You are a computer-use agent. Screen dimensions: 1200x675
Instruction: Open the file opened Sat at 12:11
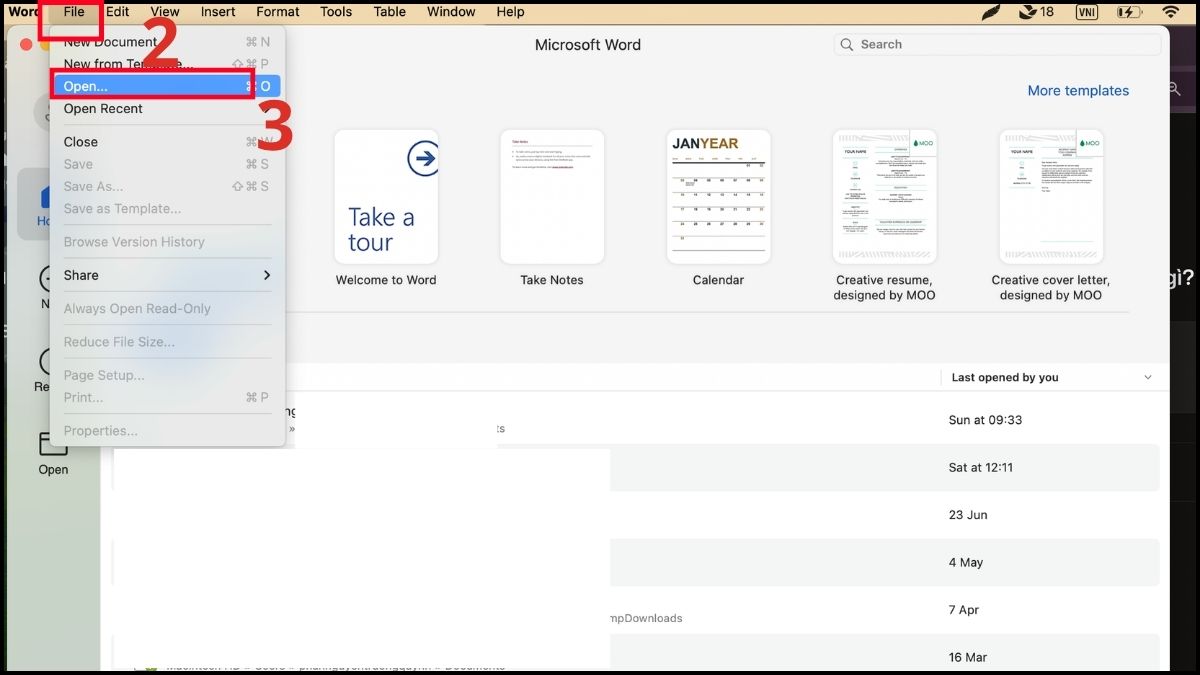tap(635, 467)
